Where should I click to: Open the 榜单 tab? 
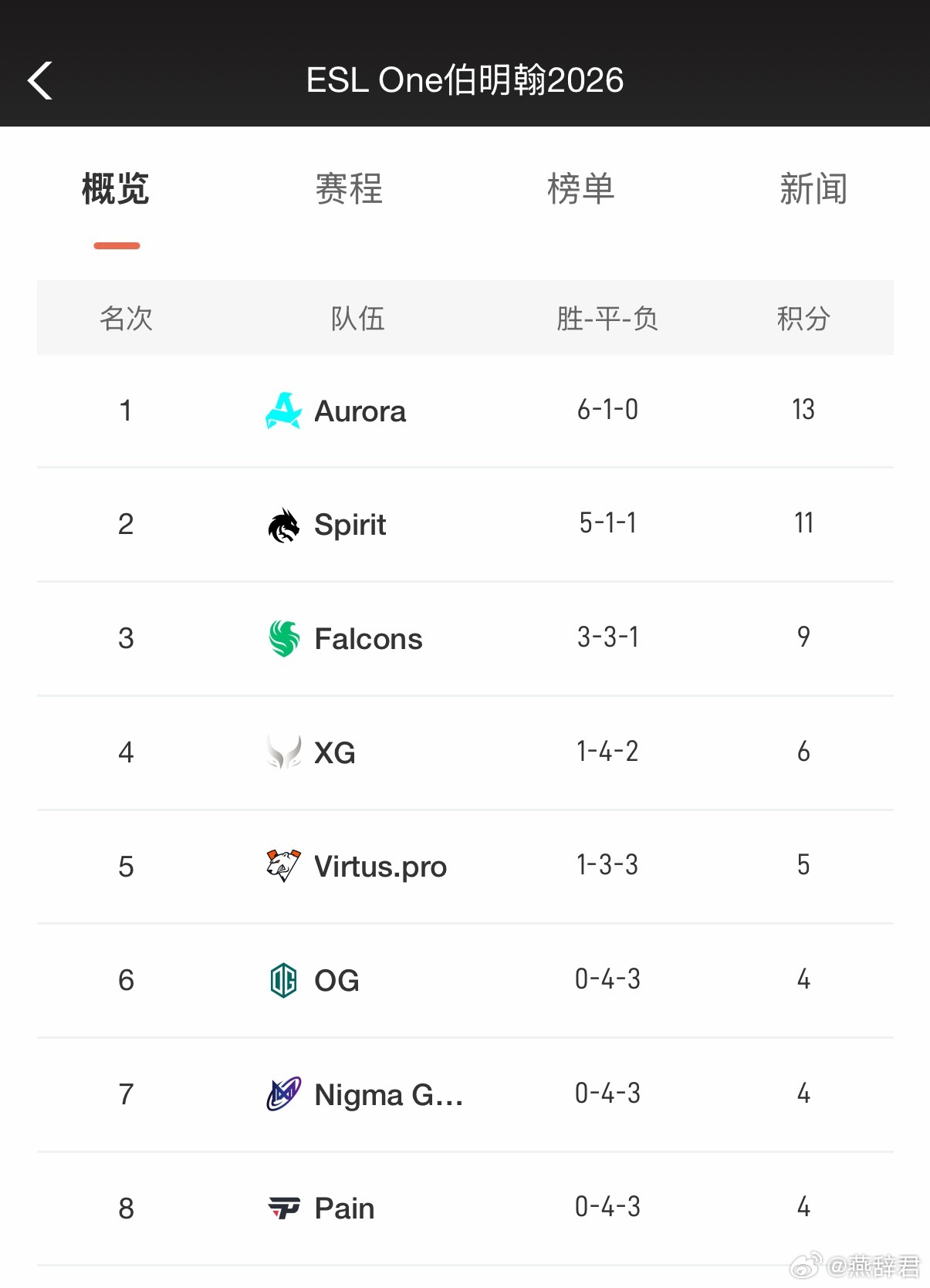click(x=581, y=189)
